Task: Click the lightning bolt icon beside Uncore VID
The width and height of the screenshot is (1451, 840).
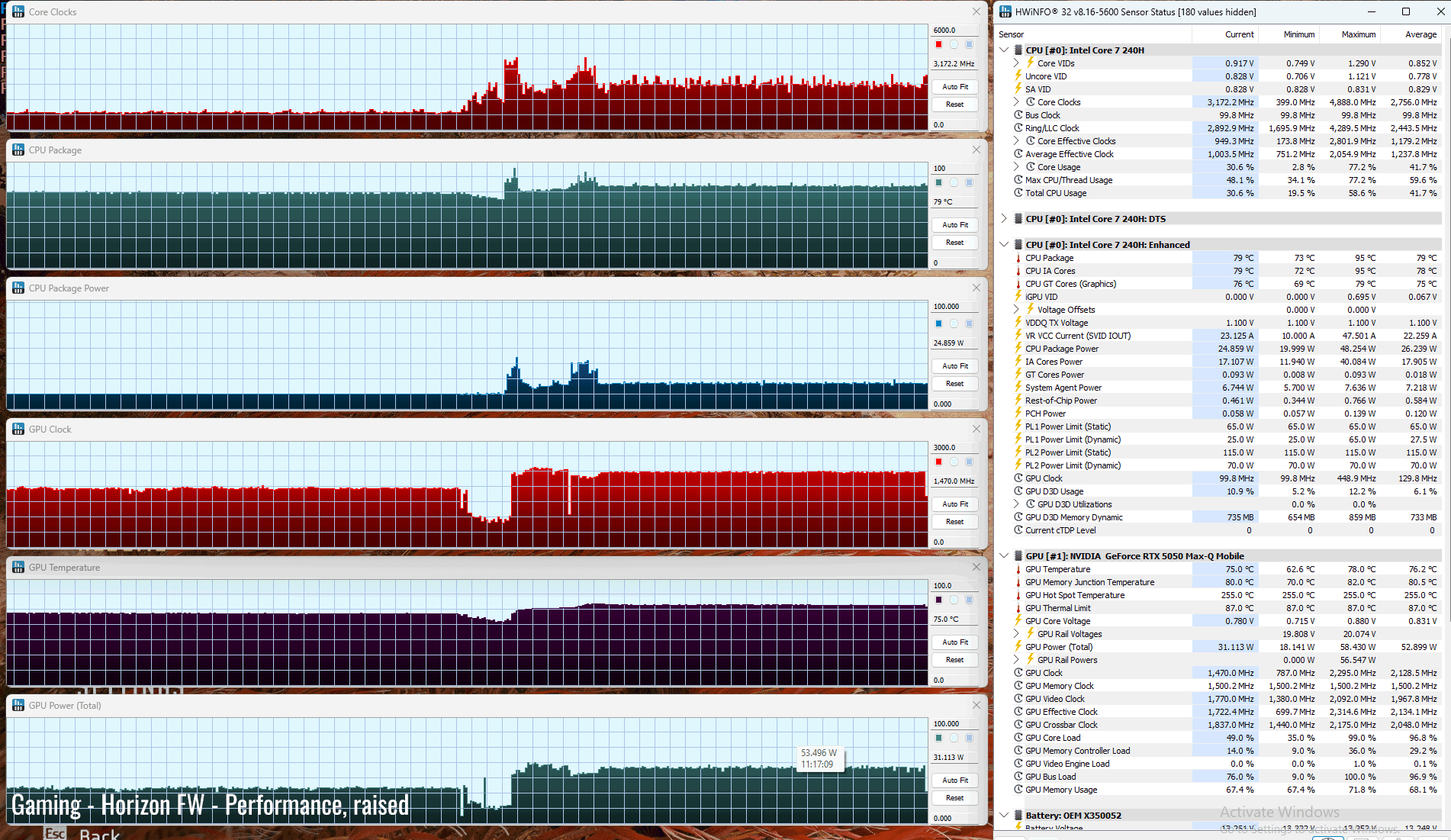Action: coord(1018,76)
